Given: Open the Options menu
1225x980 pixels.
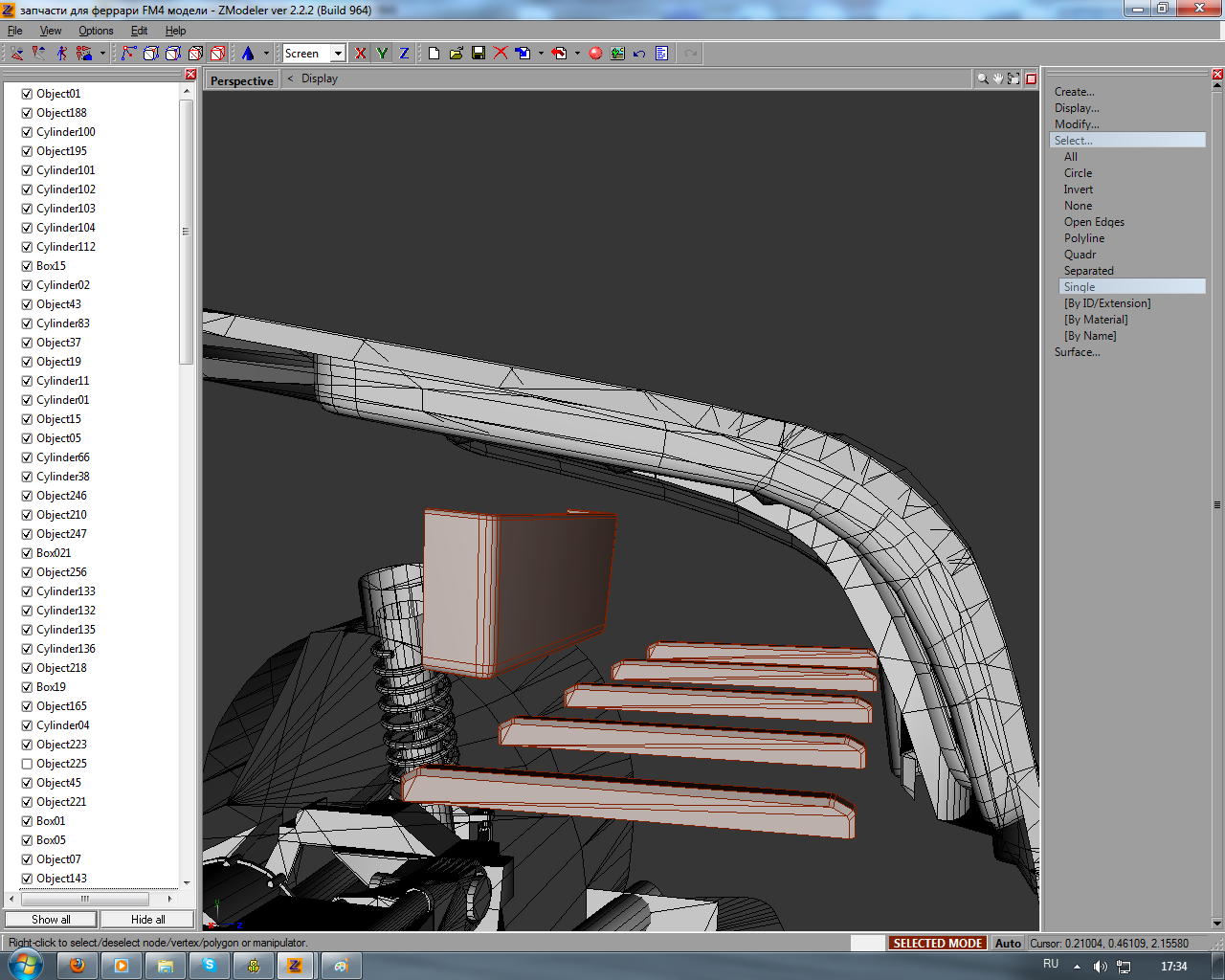Looking at the screenshot, I should 96,31.
